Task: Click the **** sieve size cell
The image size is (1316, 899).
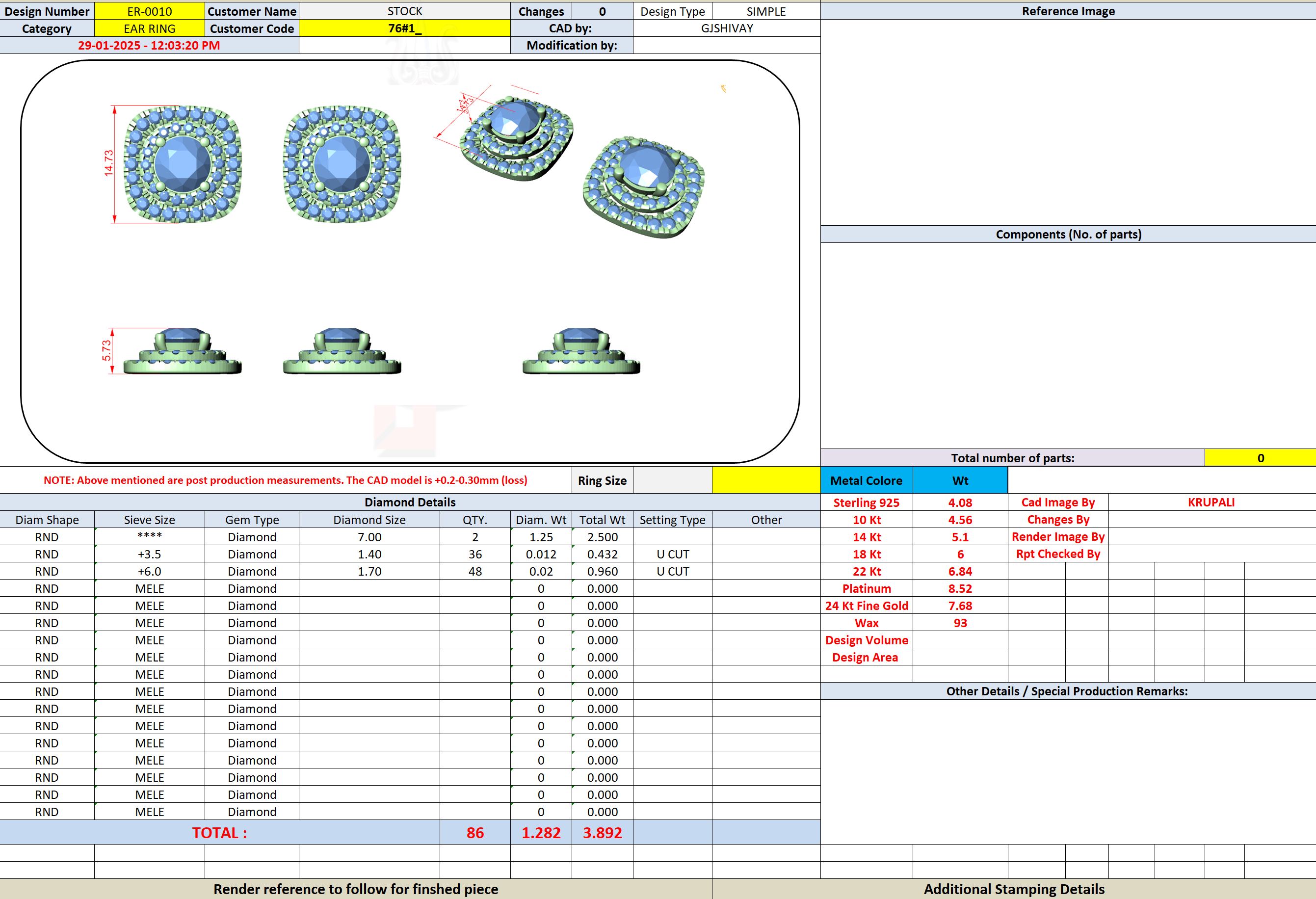Action: point(150,536)
